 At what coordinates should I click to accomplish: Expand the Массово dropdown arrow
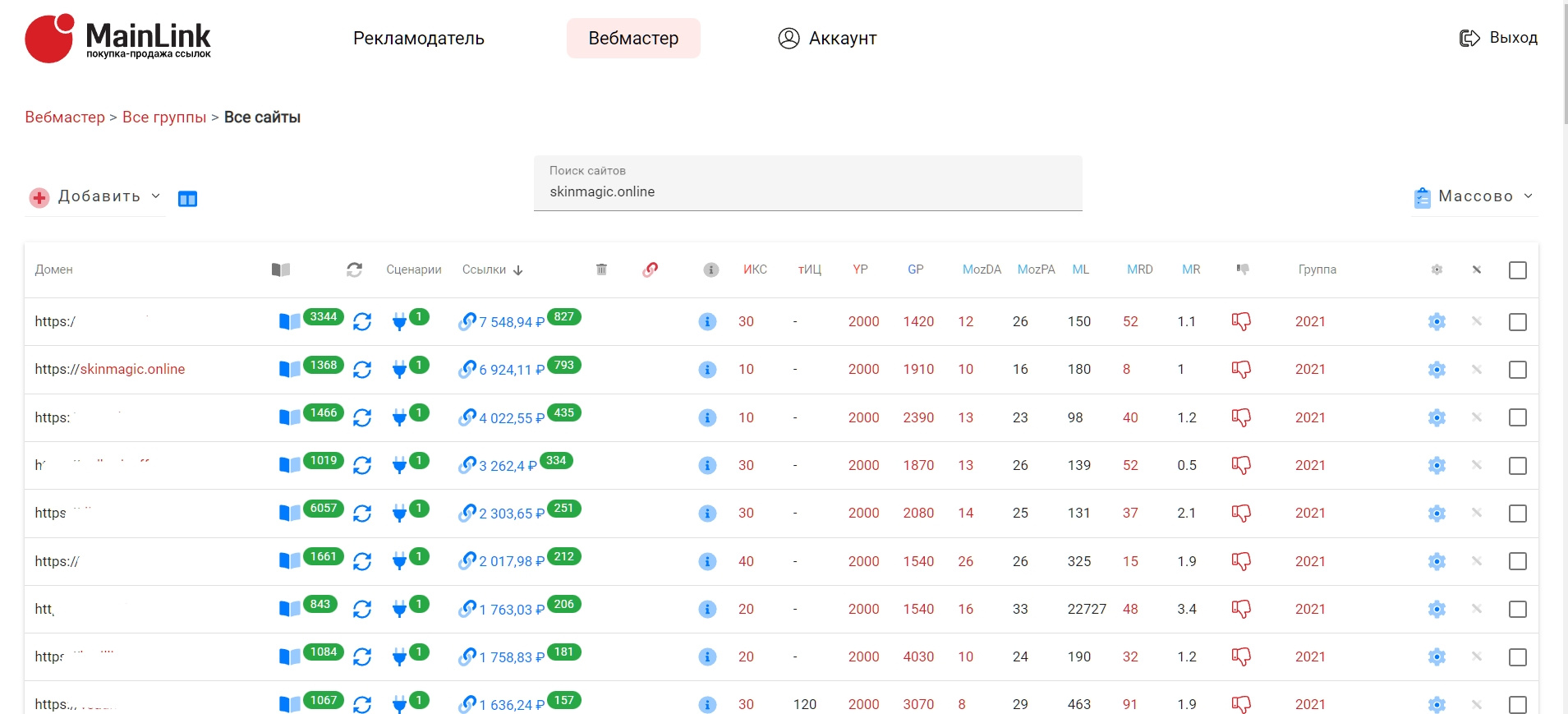coord(1529,196)
